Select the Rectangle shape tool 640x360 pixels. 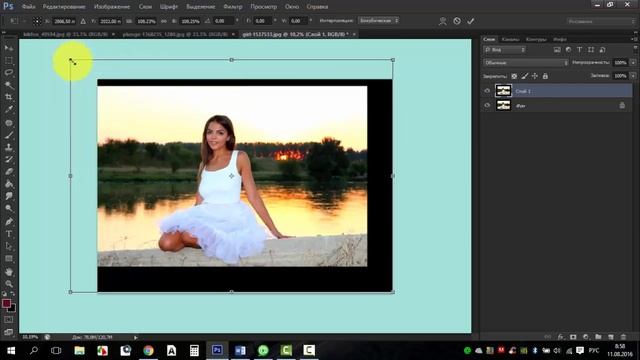tap(9, 259)
